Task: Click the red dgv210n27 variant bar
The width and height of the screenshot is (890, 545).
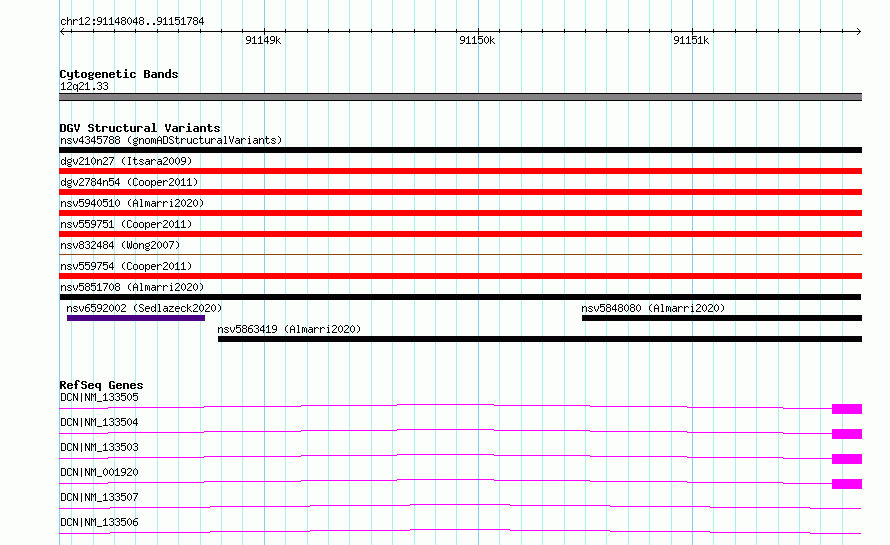Action: pos(460,171)
